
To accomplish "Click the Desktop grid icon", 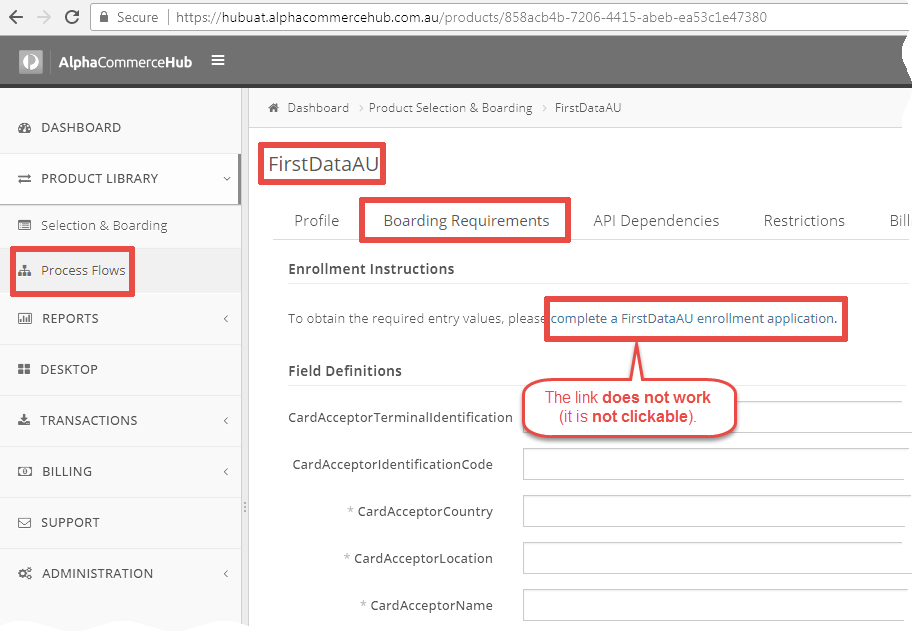I will (24, 369).
